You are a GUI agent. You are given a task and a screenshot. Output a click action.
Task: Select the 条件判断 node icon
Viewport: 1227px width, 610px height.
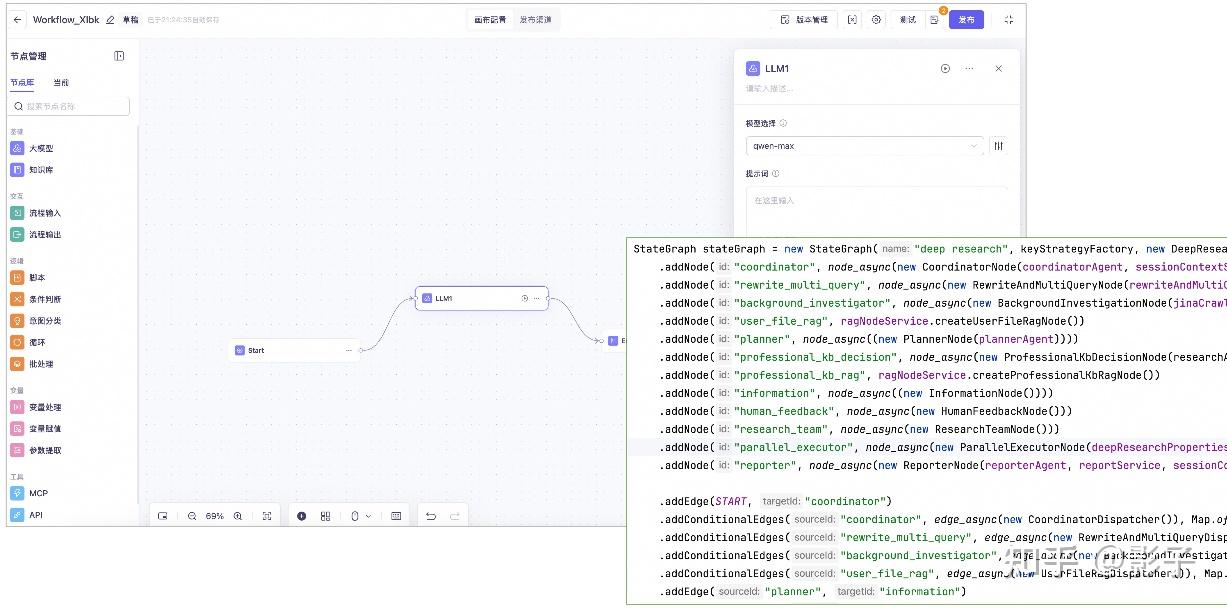[x=17, y=299]
